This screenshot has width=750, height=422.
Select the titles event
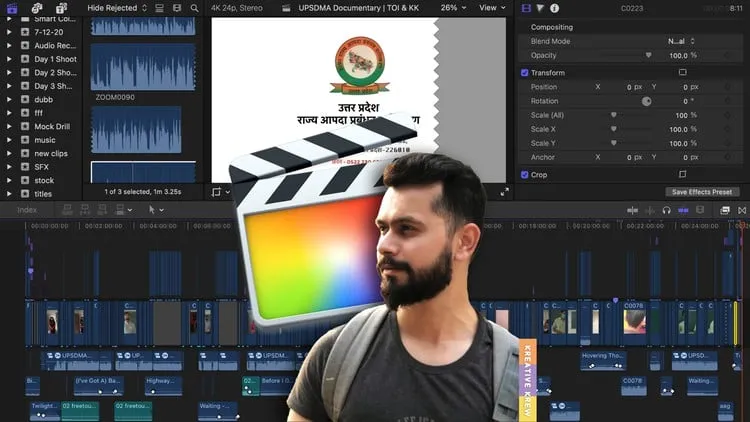(x=43, y=194)
